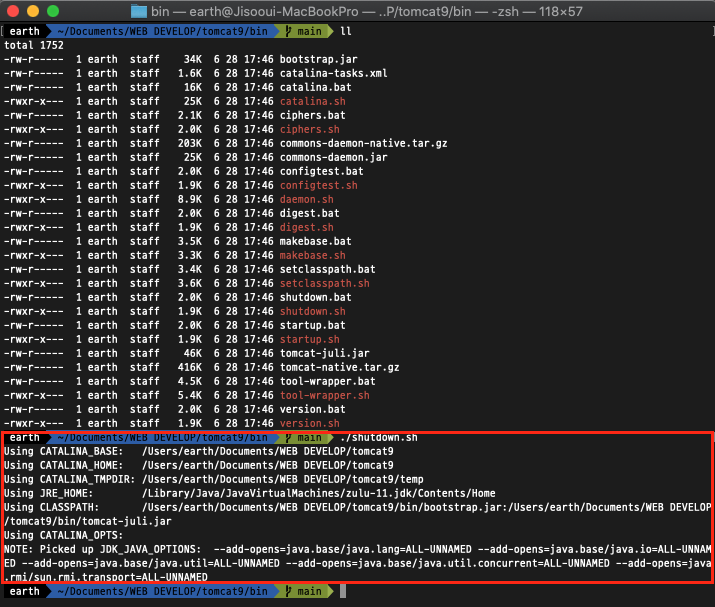
Task: Click the -rwxr-x--- permissions of catalina.sh
Action: click(34, 101)
